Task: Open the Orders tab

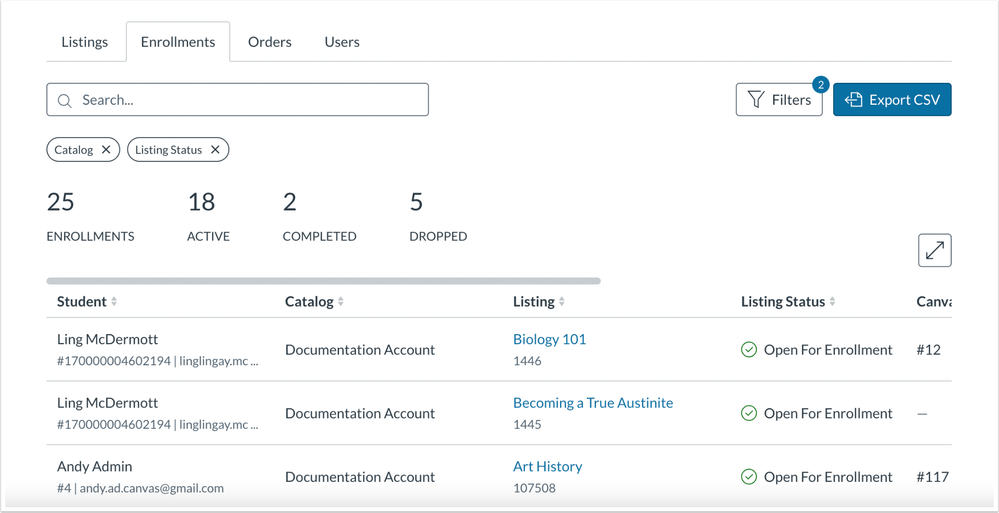Action: click(270, 42)
